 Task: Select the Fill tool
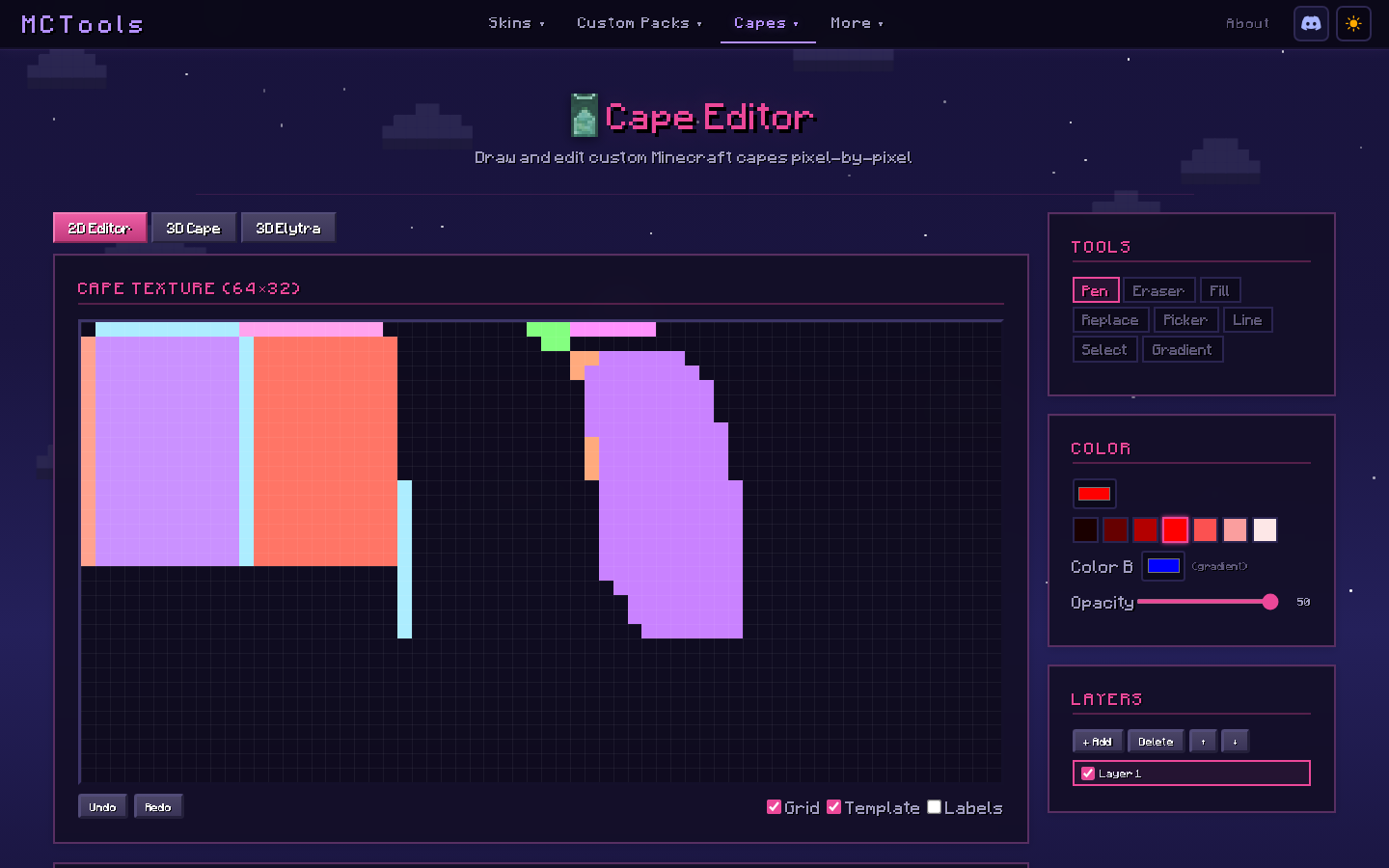click(1219, 290)
